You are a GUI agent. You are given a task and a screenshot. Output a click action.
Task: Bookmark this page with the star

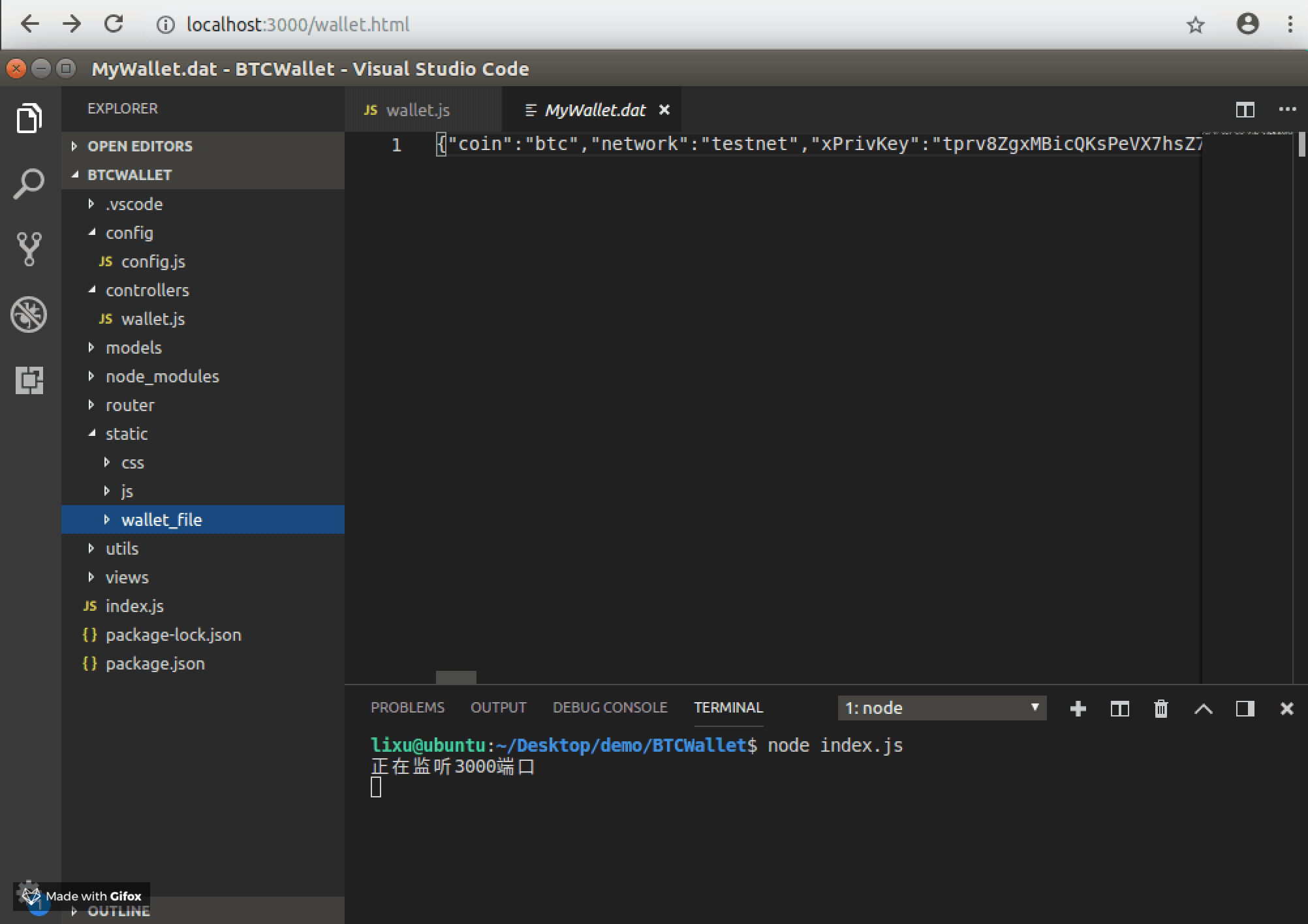1196,25
